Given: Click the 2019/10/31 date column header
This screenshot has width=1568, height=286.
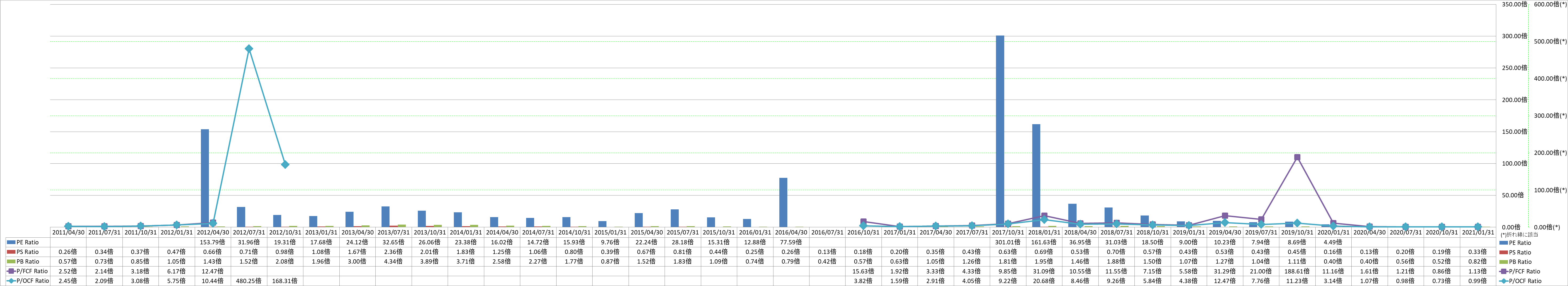Looking at the screenshot, I should pos(1297,232).
